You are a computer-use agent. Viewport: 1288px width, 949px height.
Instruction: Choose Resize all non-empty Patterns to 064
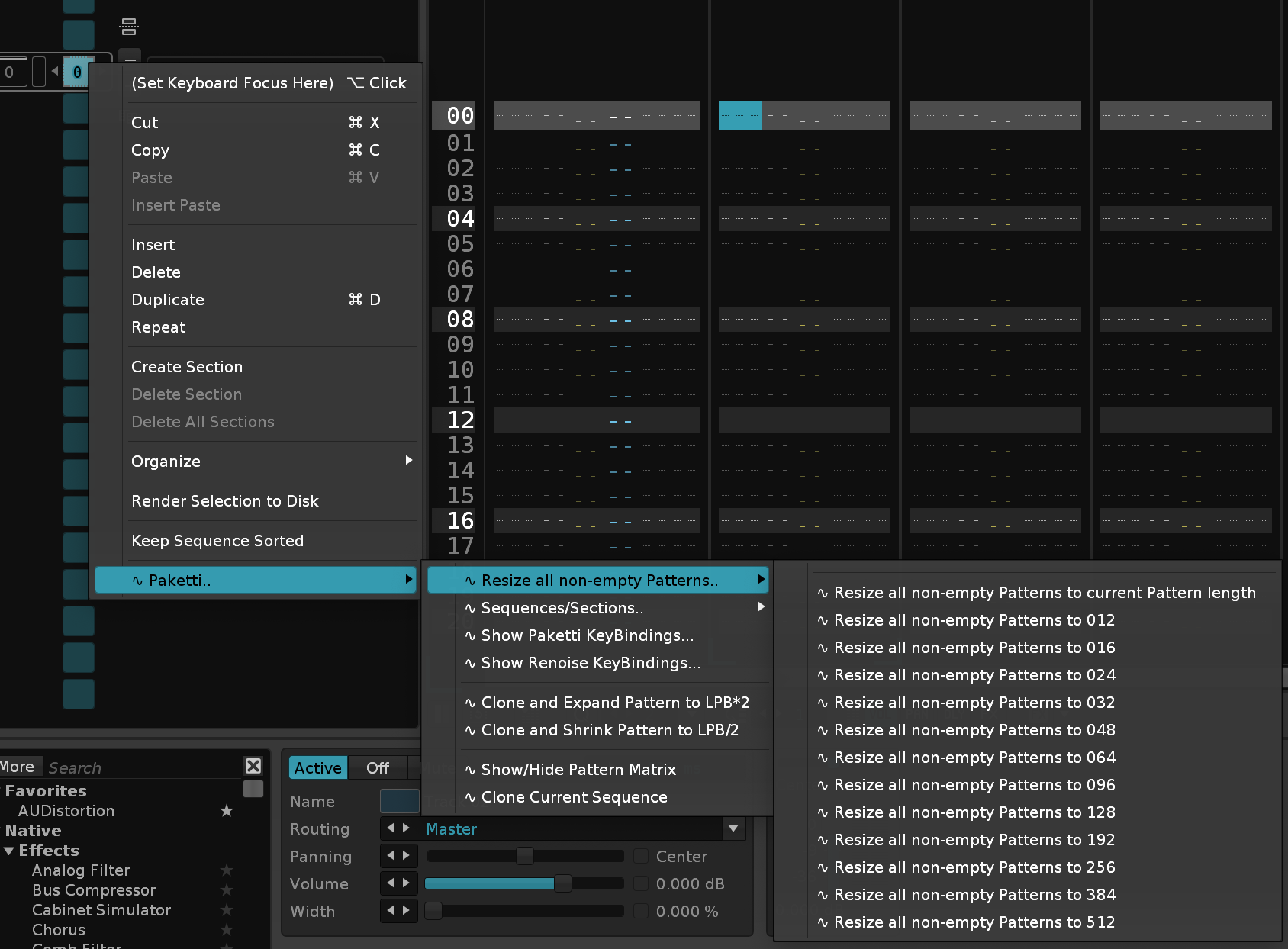click(x=974, y=758)
